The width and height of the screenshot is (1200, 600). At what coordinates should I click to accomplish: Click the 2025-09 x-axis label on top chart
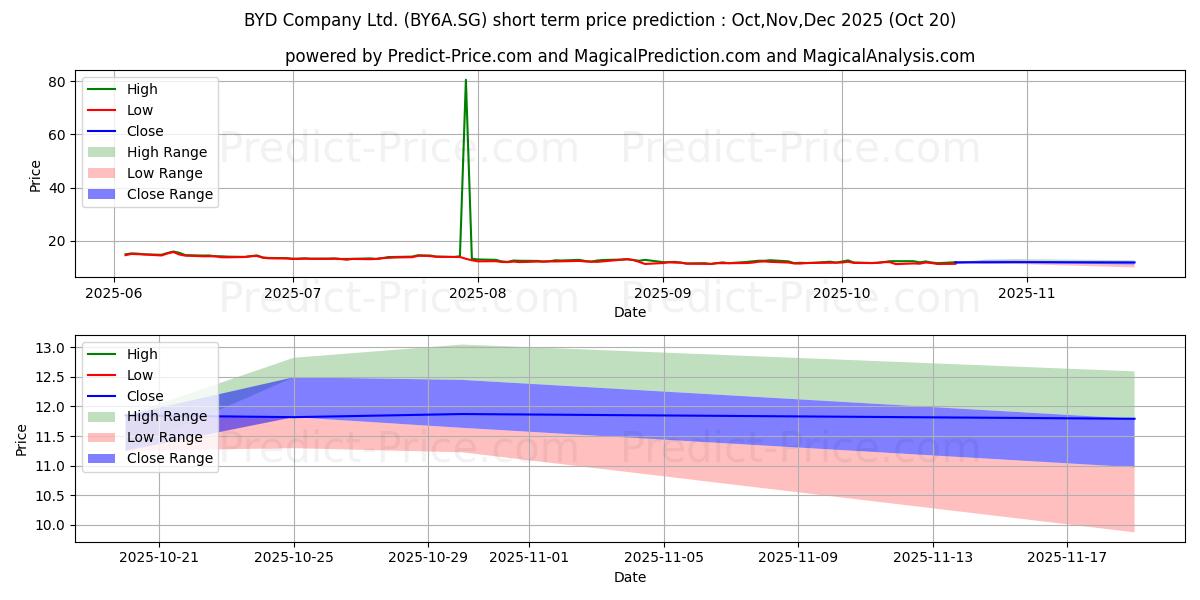tap(660, 293)
